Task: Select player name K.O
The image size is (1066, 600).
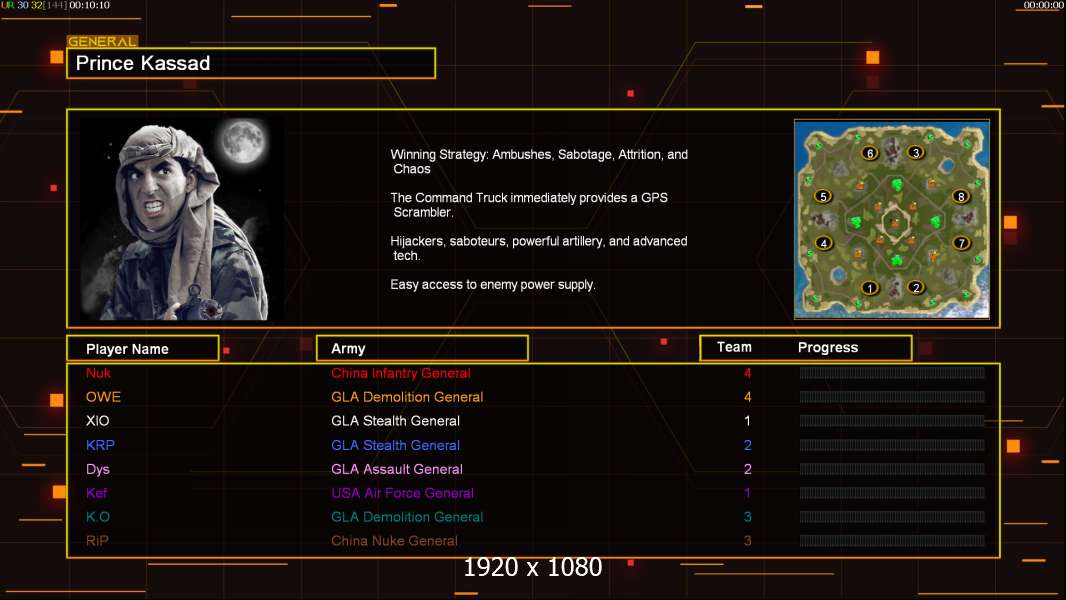Action: click(97, 516)
